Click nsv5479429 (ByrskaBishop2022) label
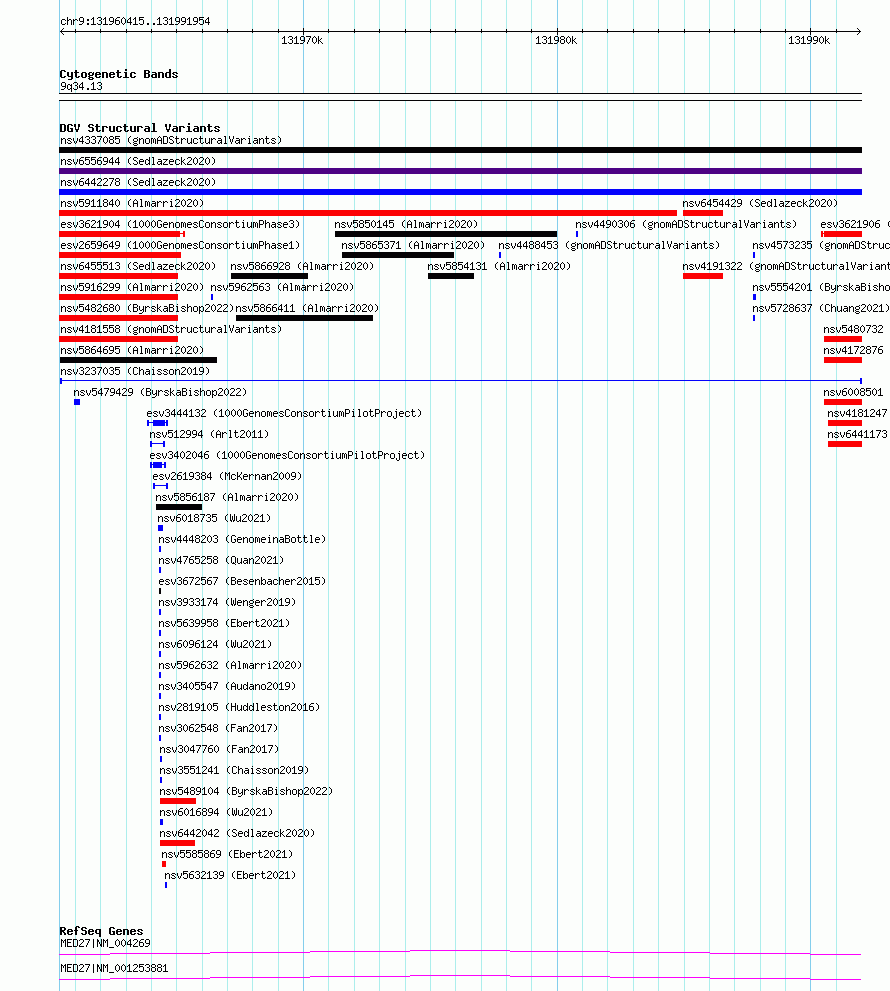This screenshot has width=890, height=991. point(160,392)
